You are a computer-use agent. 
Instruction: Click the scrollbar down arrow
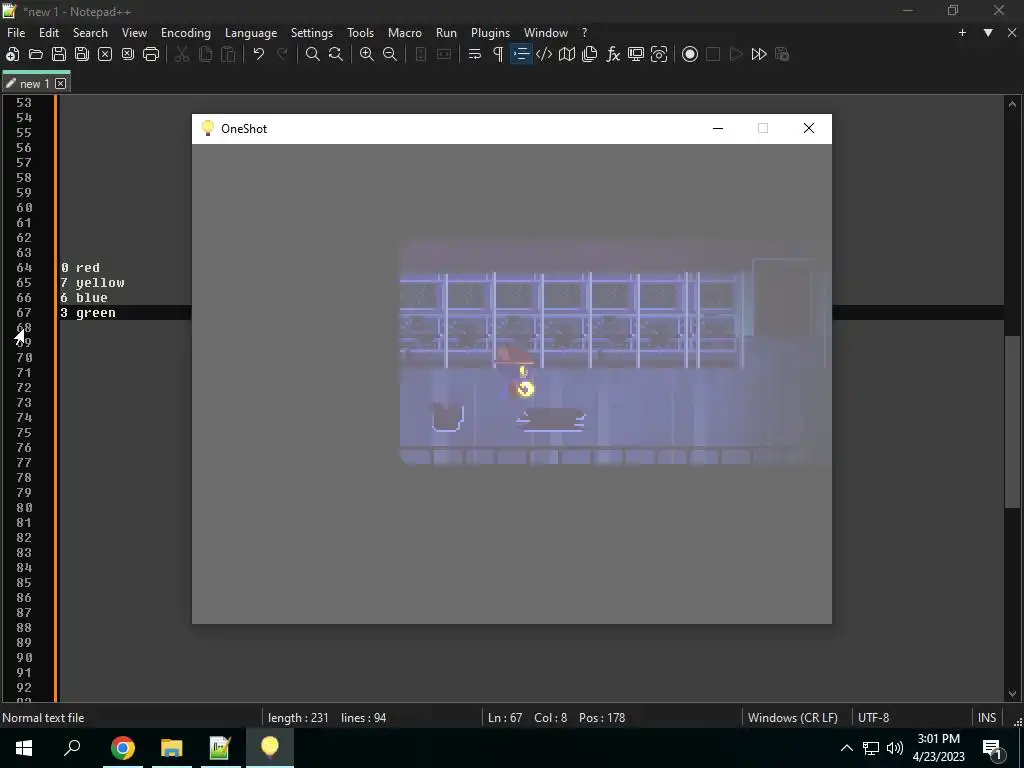(x=1012, y=694)
